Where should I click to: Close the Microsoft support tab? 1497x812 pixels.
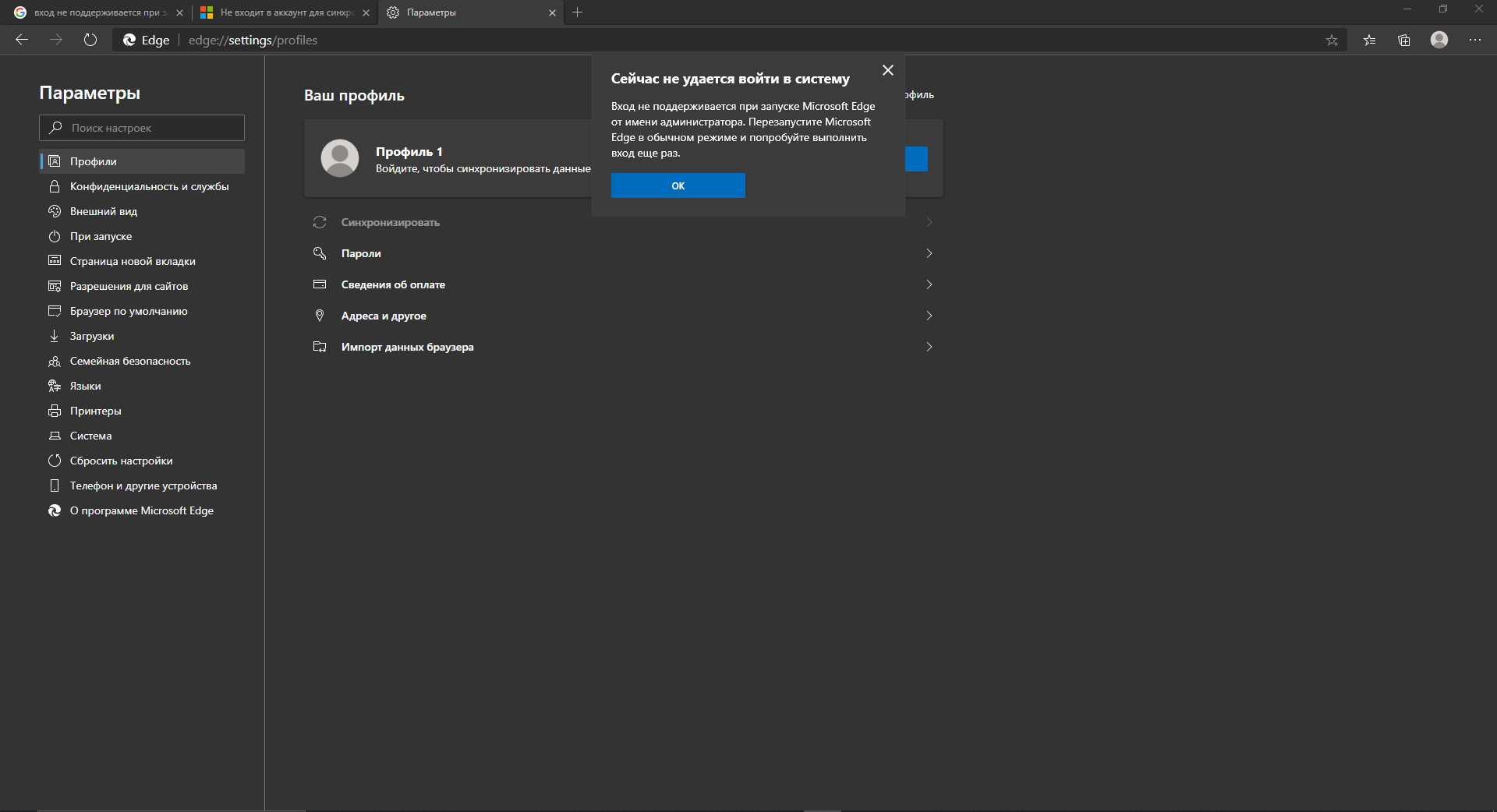click(366, 12)
